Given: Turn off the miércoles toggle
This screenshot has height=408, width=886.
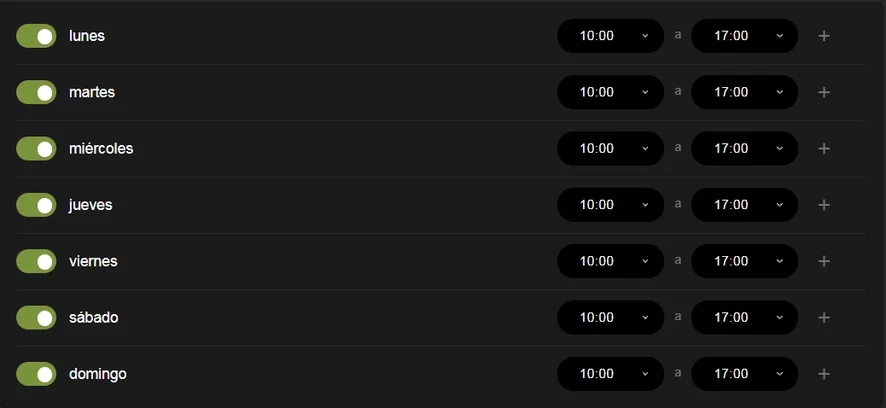Looking at the screenshot, I should [36, 148].
